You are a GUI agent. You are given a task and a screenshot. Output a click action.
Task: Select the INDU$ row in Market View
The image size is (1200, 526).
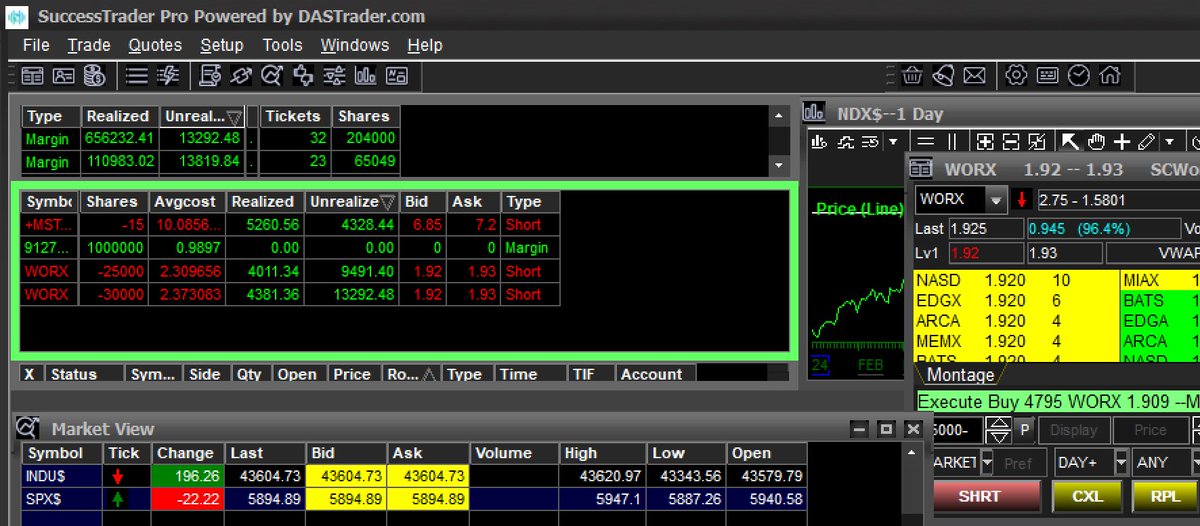[413, 476]
